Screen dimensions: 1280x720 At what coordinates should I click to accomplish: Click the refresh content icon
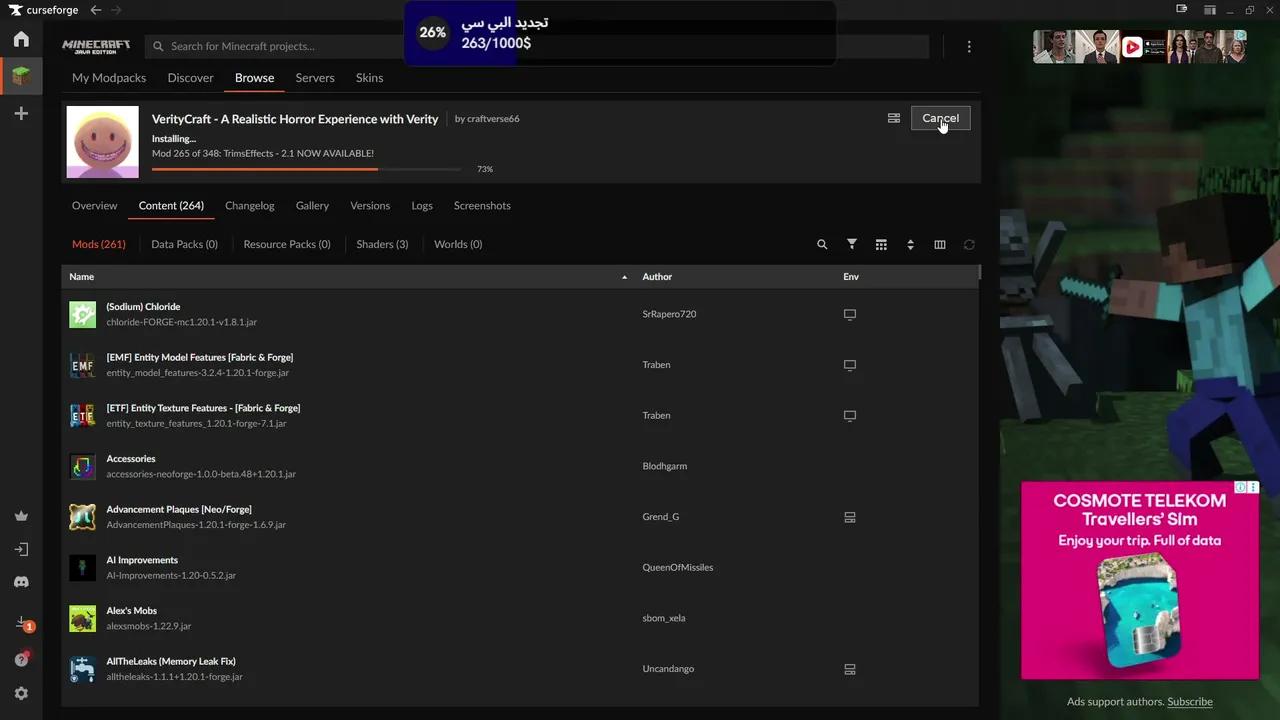coord(969,244)
